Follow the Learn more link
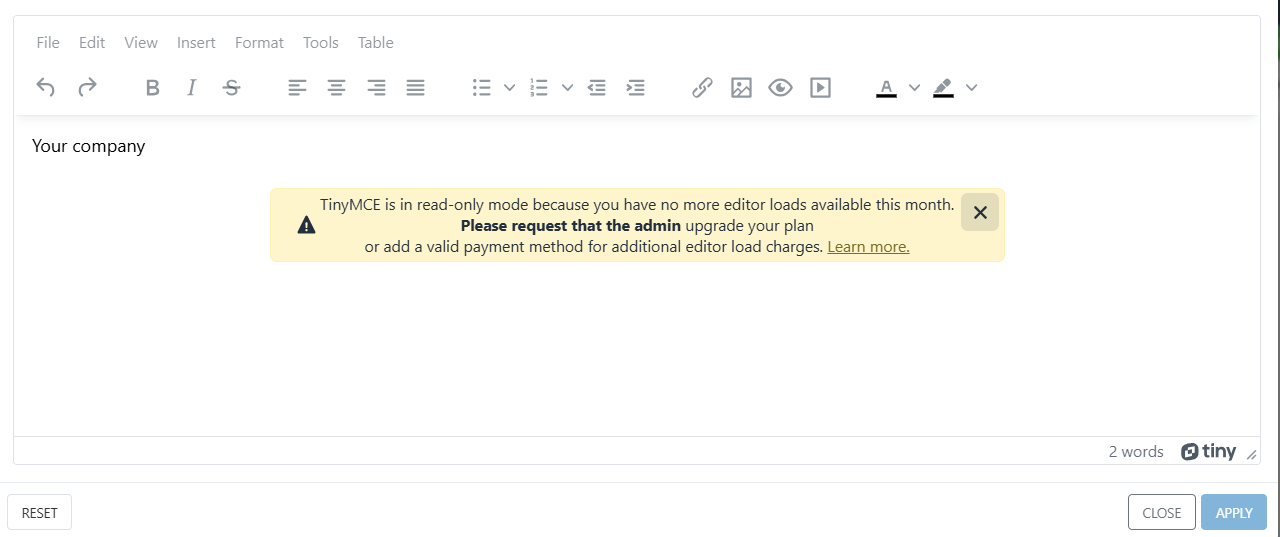 [x=868, y=246]
